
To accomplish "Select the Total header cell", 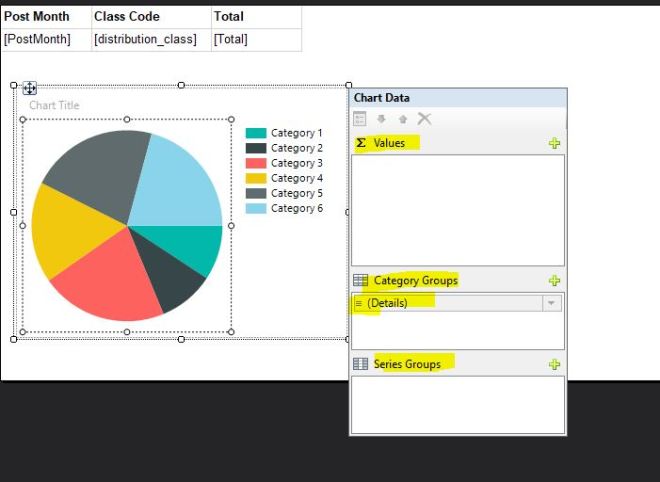I will coord(256,17).
